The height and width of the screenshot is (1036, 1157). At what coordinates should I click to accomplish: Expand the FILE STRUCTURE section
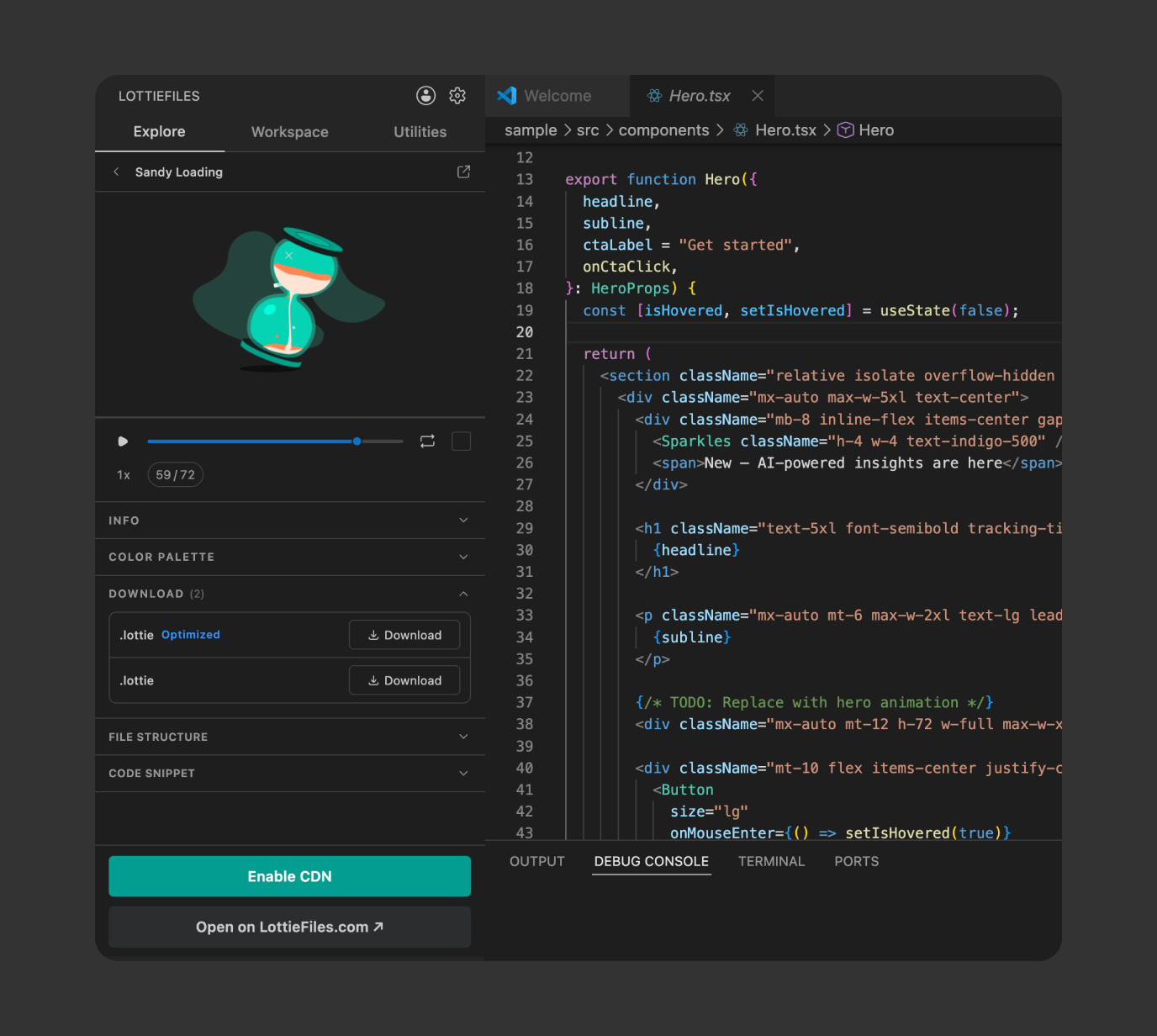(290, 737)
